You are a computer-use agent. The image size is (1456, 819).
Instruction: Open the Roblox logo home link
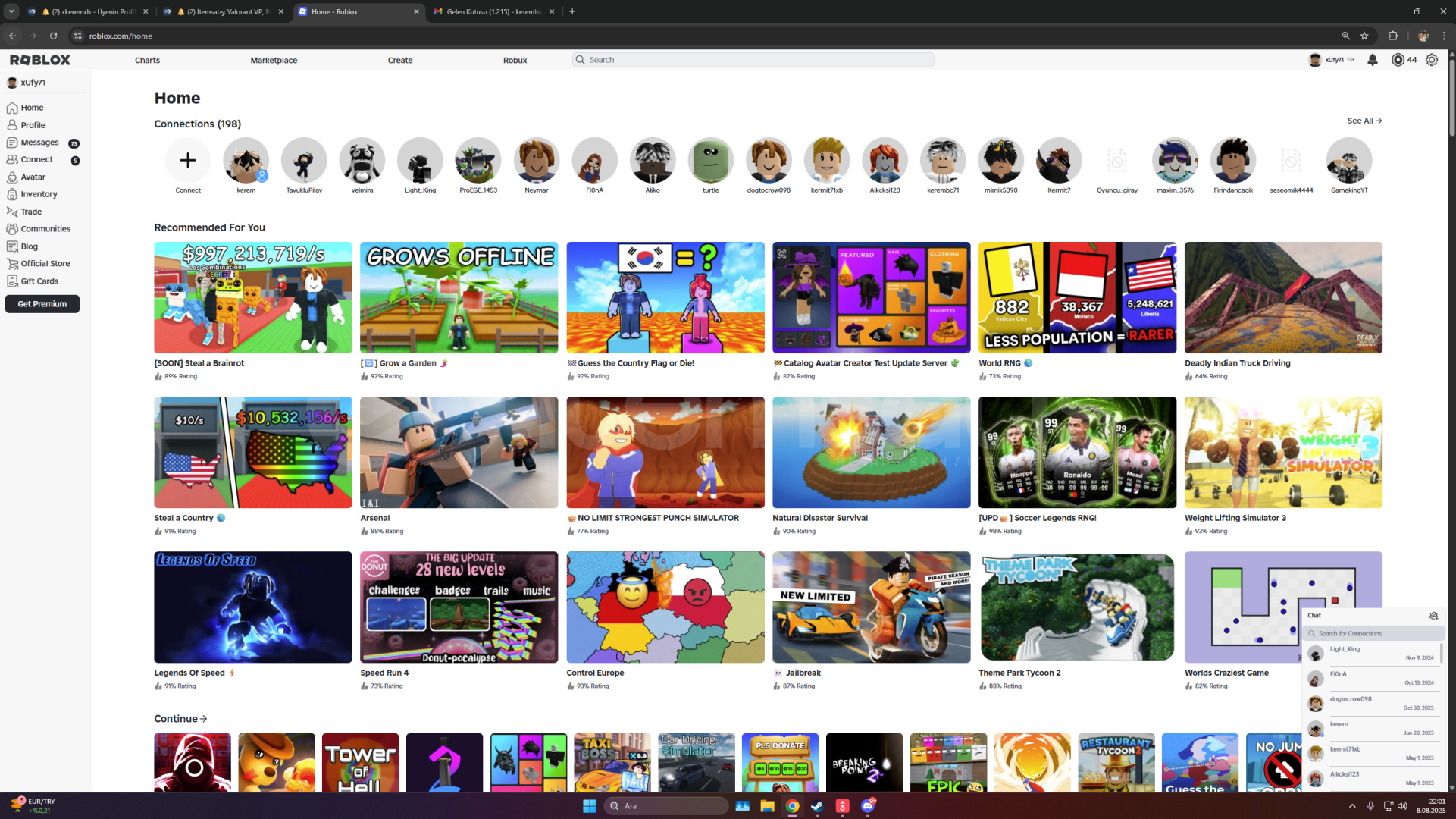pos(40,60)
